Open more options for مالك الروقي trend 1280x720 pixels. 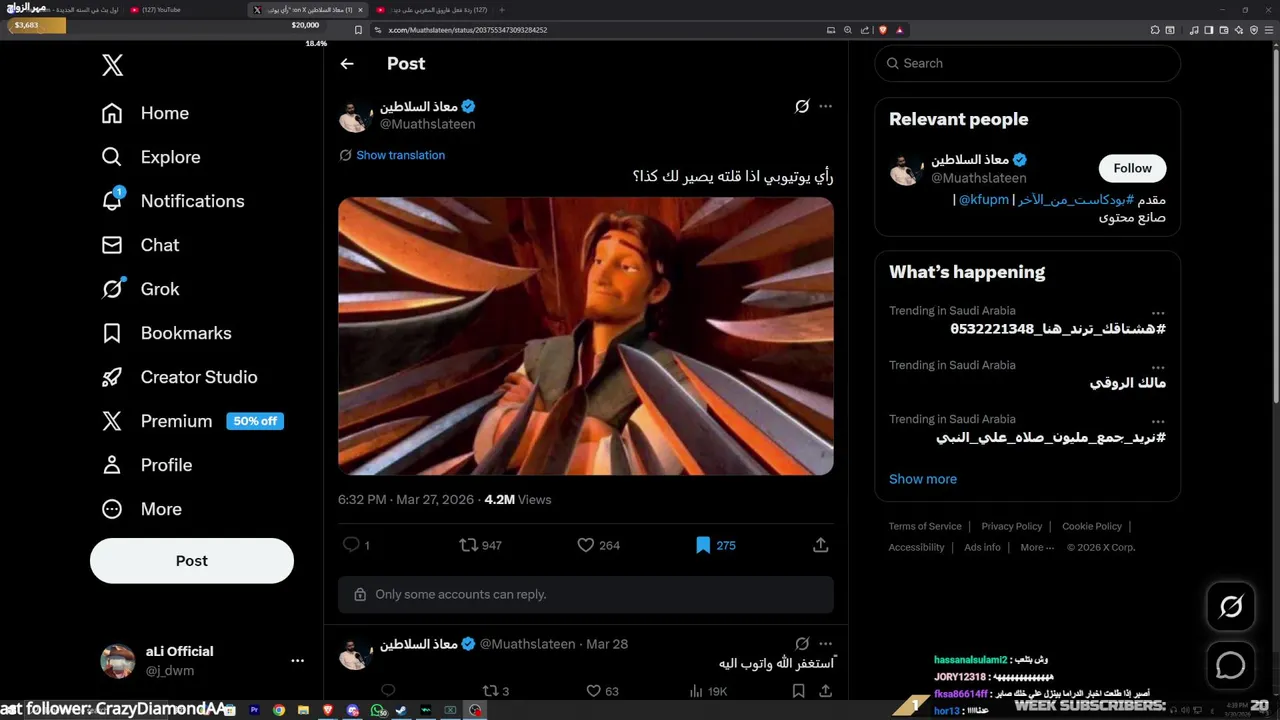pos(1158,367)
